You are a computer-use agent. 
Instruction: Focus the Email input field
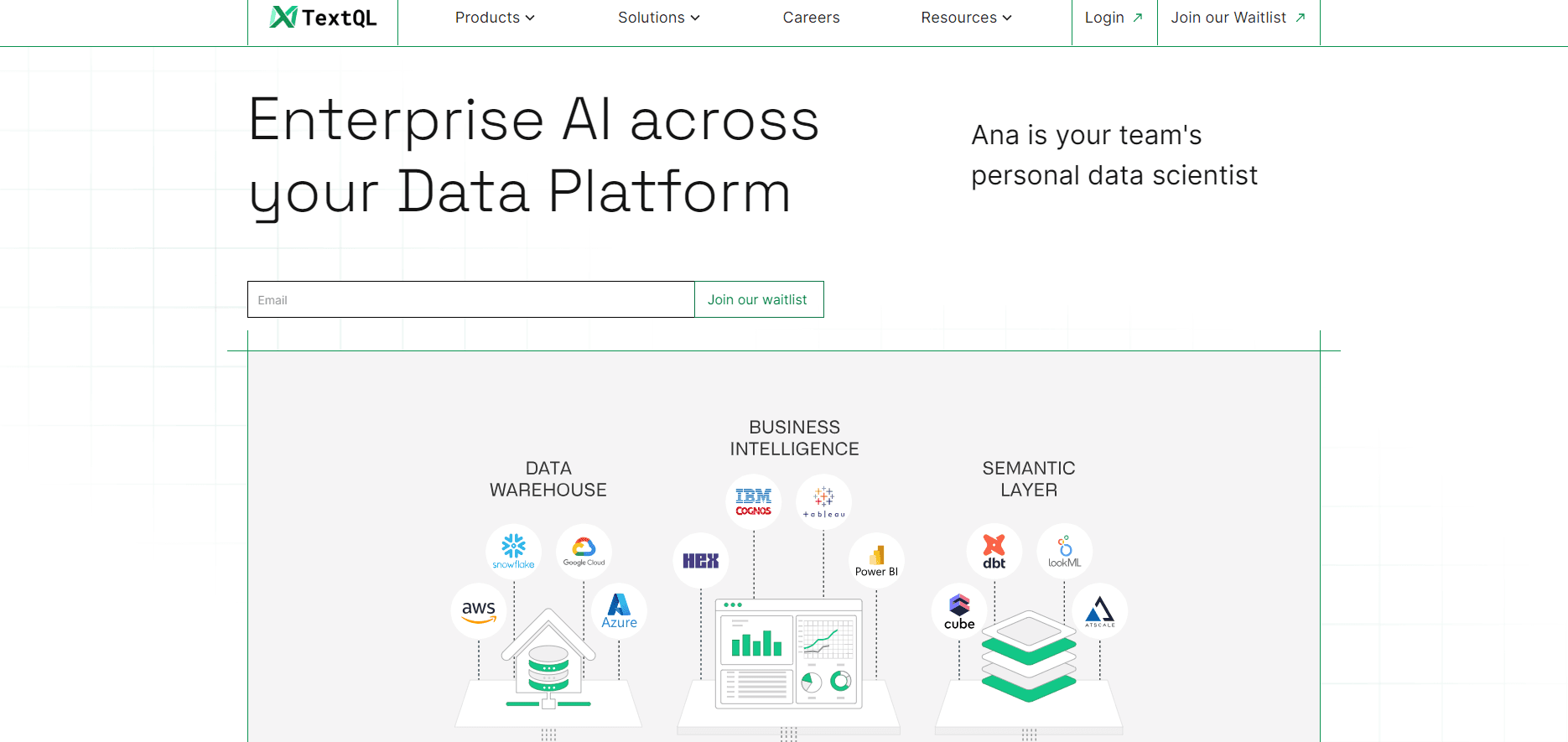pyautogui.click(x=471, y=299)
